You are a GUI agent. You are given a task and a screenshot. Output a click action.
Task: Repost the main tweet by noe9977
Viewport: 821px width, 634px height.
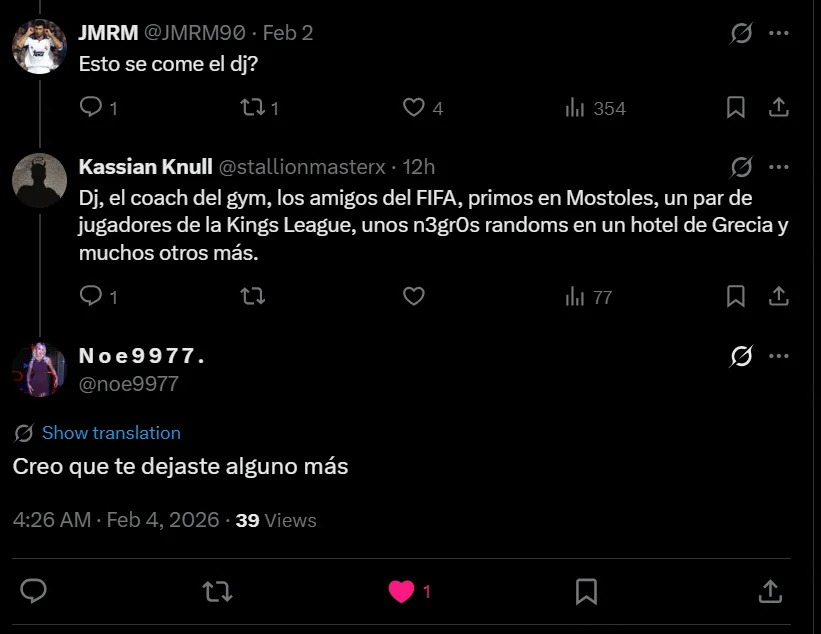point(217,591)
